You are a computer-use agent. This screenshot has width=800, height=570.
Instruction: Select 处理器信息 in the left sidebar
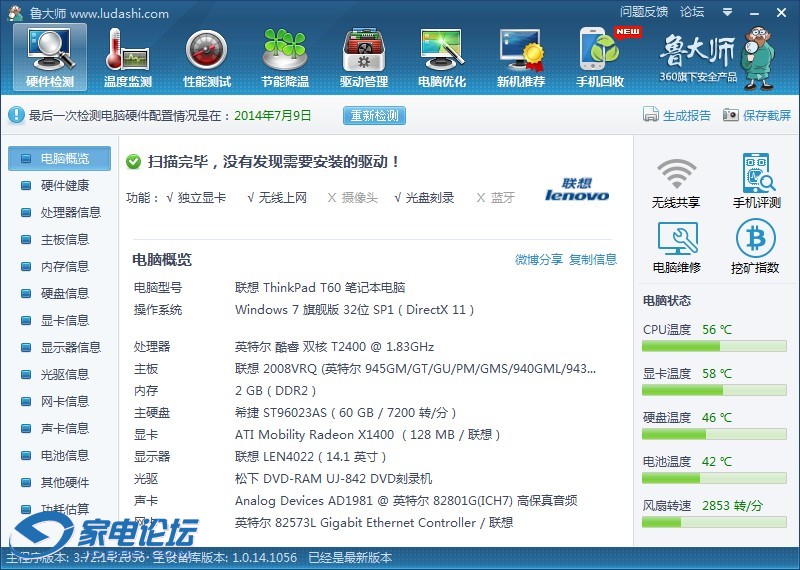click(70, 212)
